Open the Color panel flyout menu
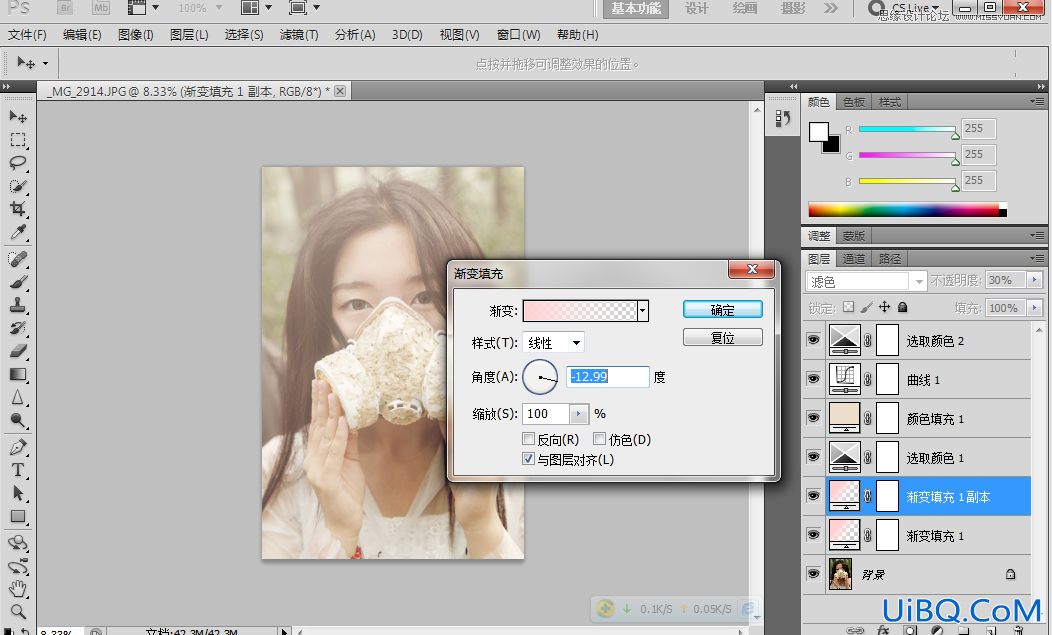The height and width of the screenshot is (635, 1052). [1037, 101]
